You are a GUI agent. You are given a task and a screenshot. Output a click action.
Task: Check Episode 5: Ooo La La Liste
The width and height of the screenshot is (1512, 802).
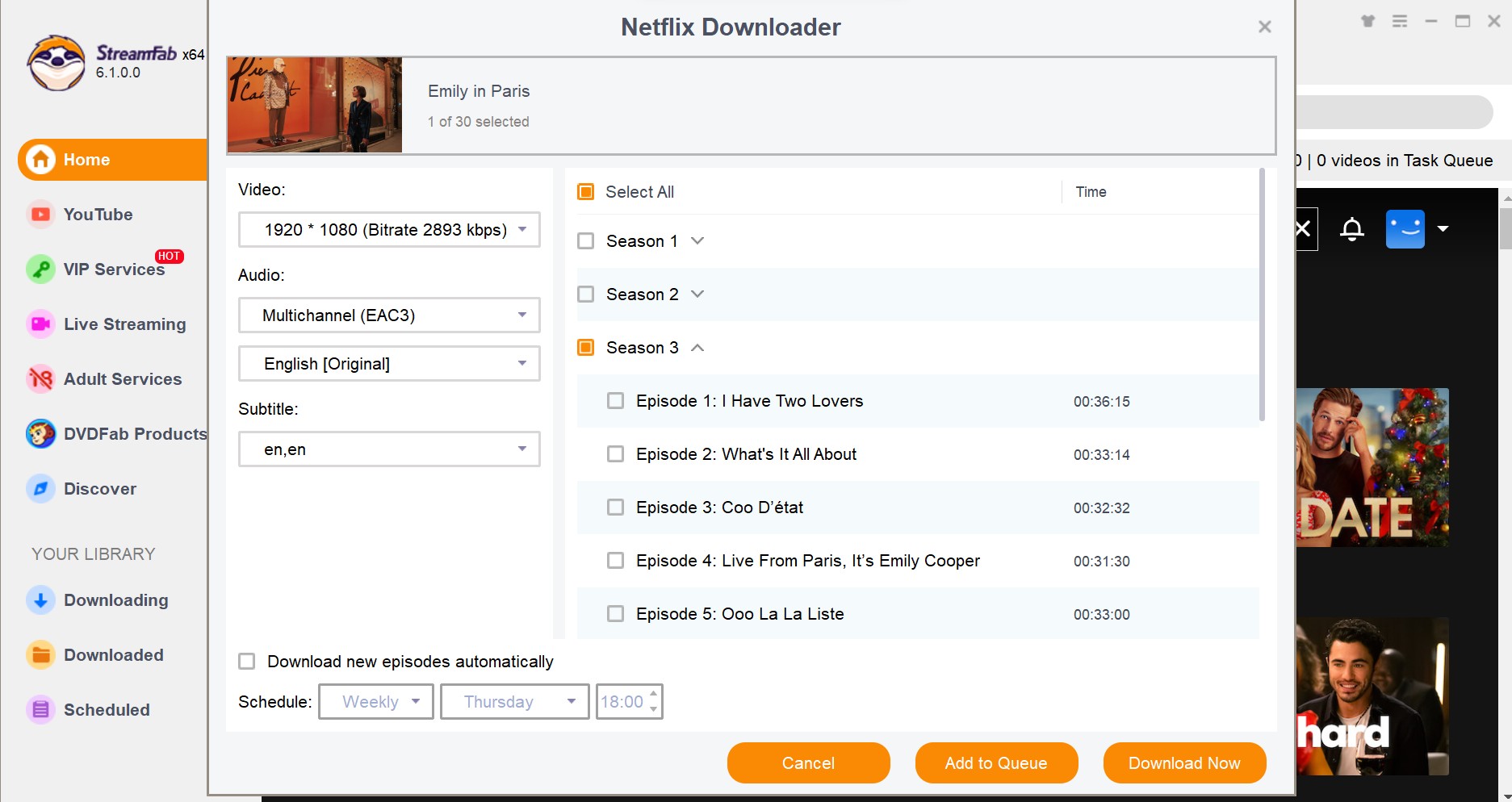(616, 614)
